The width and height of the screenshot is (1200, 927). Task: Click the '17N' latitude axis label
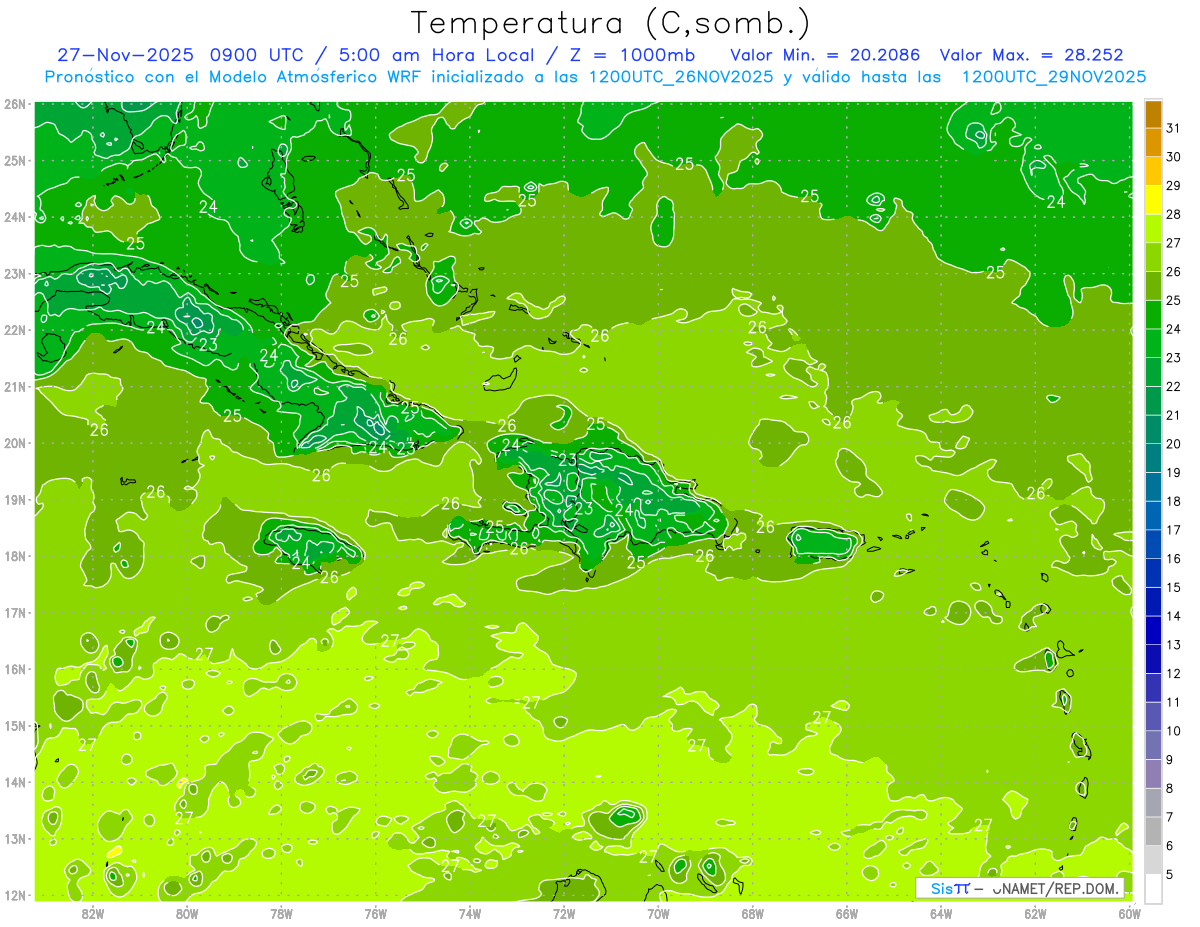(x=14, y=612)
